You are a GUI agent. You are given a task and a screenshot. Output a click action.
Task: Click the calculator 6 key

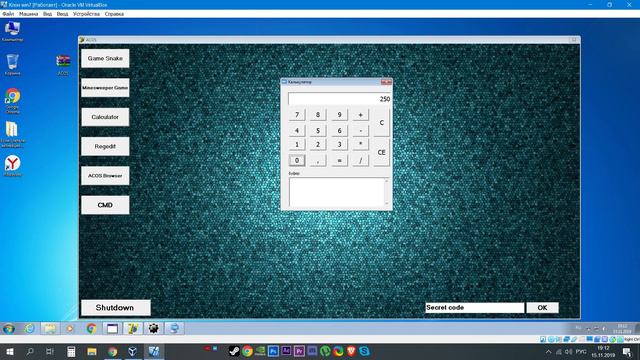[339, 131]
